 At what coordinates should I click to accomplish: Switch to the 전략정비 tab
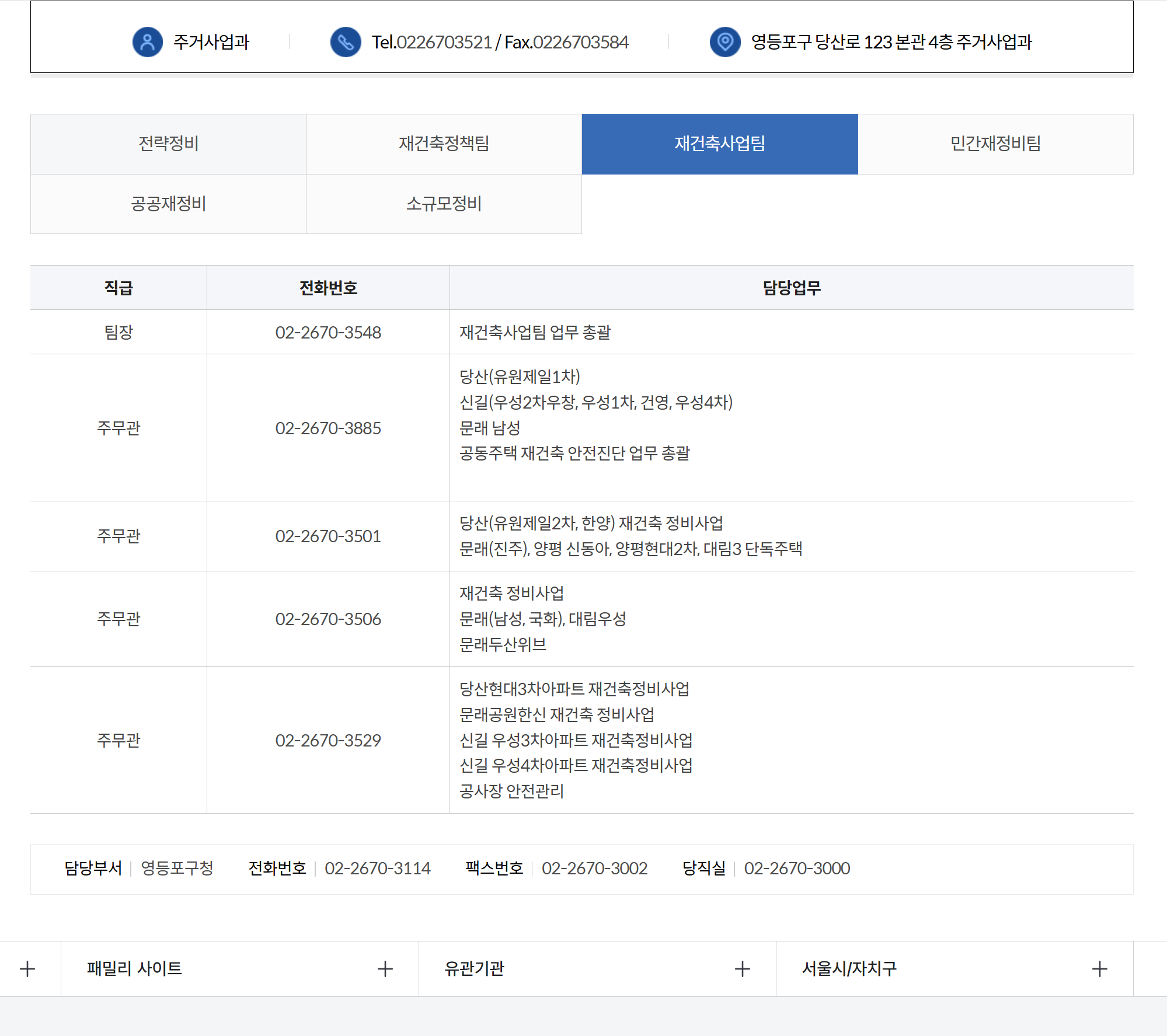[168, 144]
